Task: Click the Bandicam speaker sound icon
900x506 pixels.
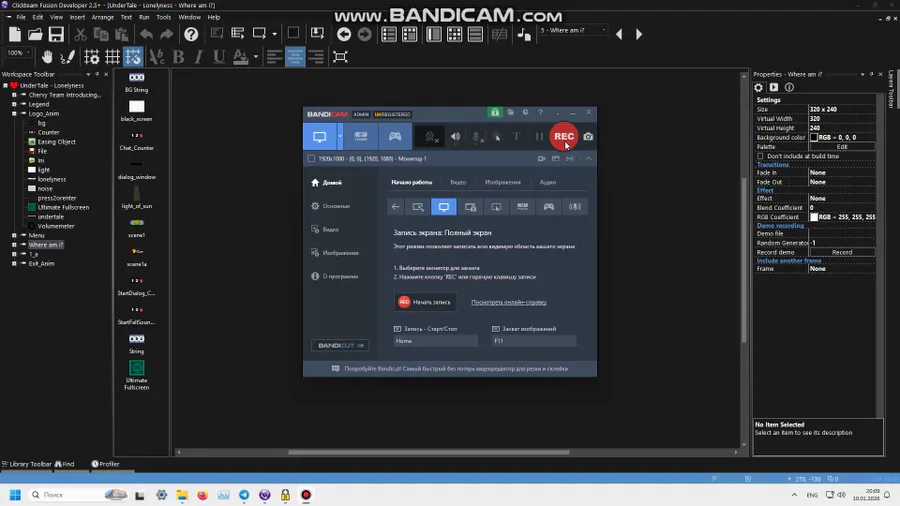Action: [x=455, y=137]
